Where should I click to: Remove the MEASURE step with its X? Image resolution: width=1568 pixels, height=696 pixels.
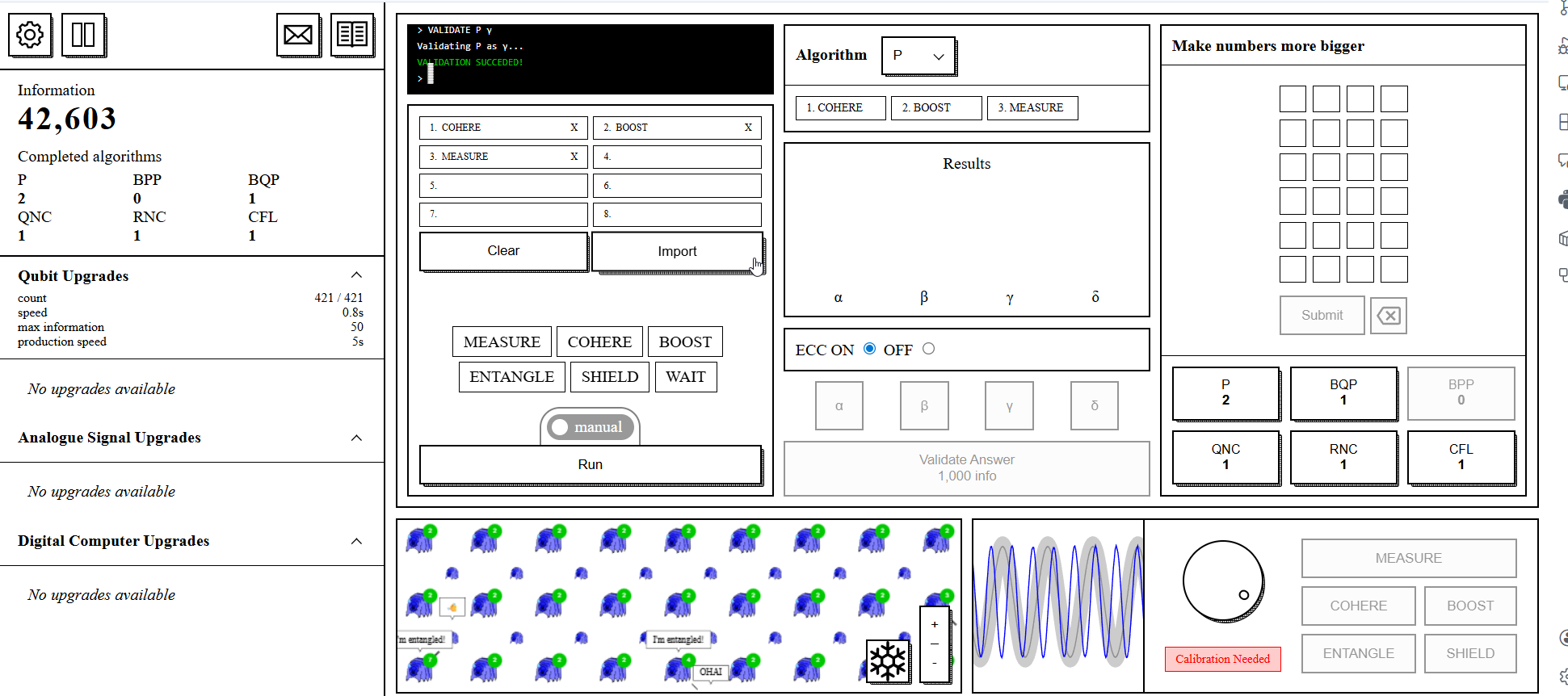(x=574, y=157)
